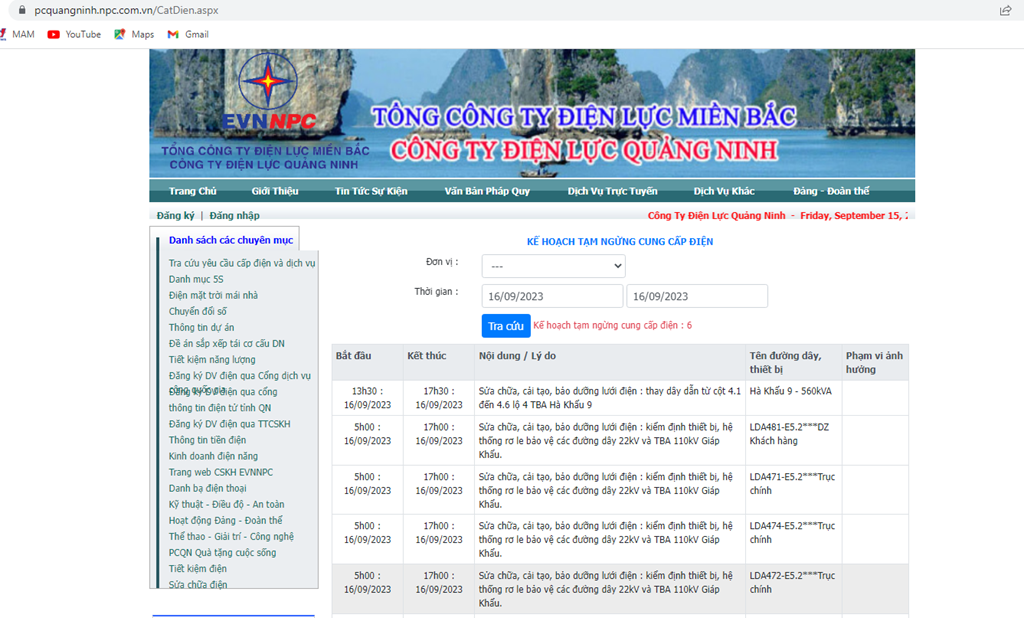
Task: Open the YouTube bookmark
Action: pos(74,34)
